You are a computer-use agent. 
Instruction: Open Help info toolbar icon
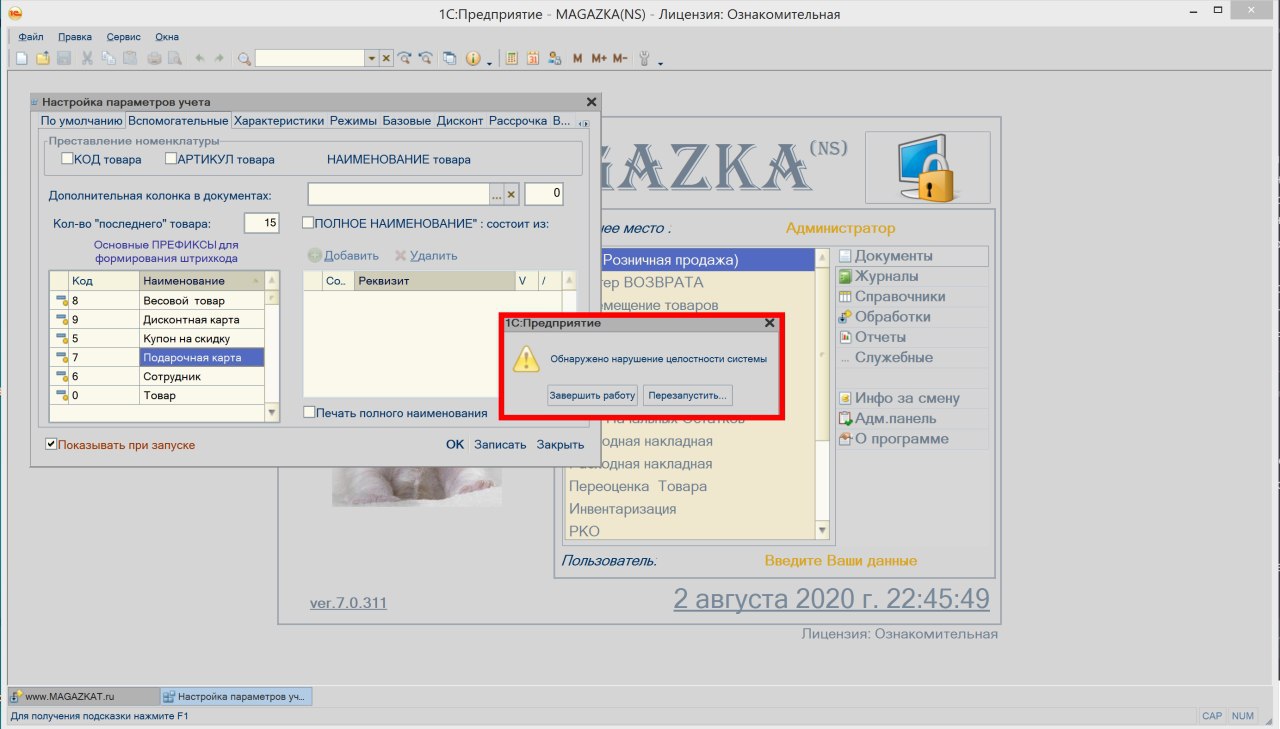[x=473, y=59]
